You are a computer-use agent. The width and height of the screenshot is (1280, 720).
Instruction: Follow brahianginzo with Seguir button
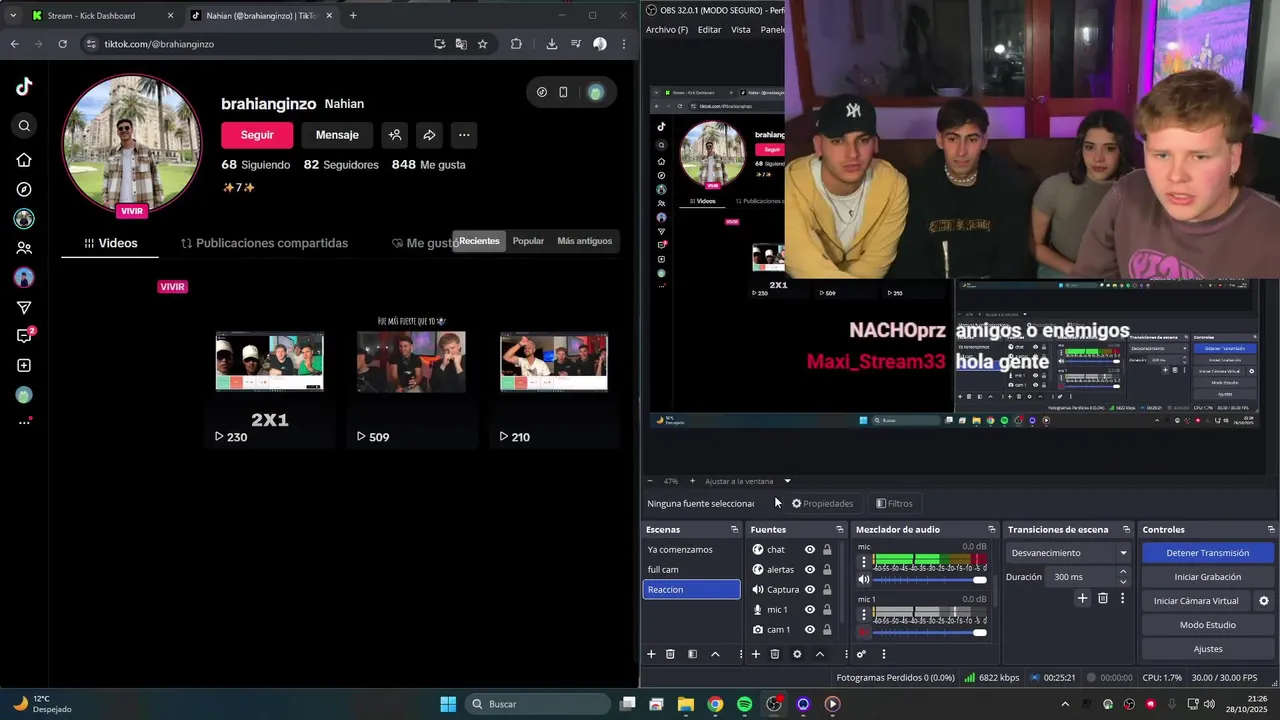tap(257, 135)
